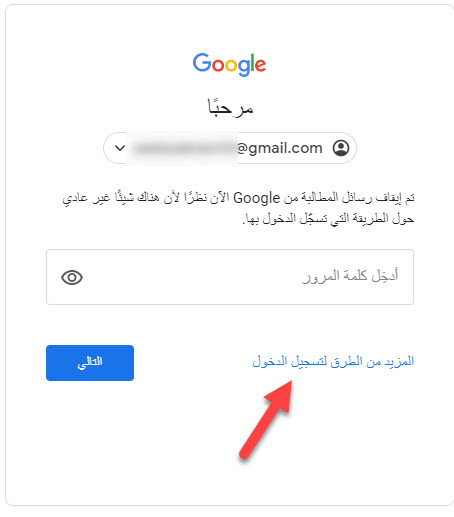Screen dimensions: 454x517
Task: Select the second line حول الطريقة التي تسجّل
Action: 328,219
